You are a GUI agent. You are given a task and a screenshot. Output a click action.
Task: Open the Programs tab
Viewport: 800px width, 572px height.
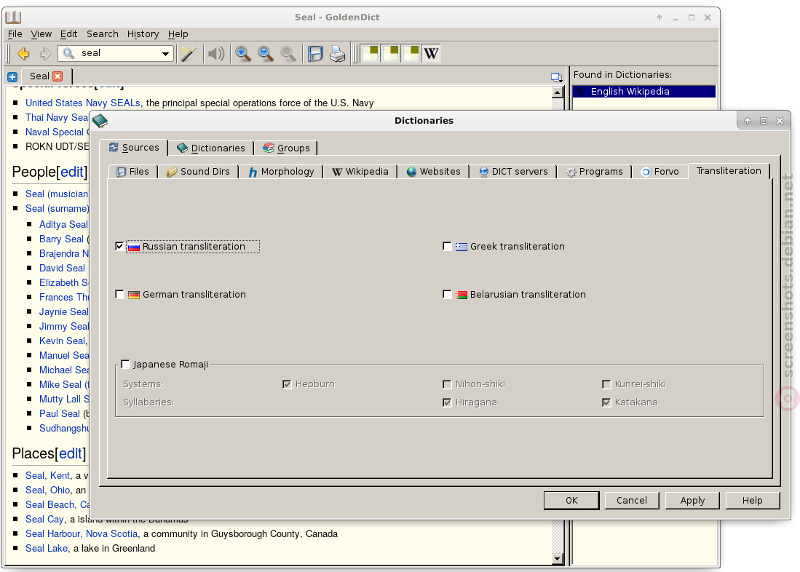(x=594, y=171)
